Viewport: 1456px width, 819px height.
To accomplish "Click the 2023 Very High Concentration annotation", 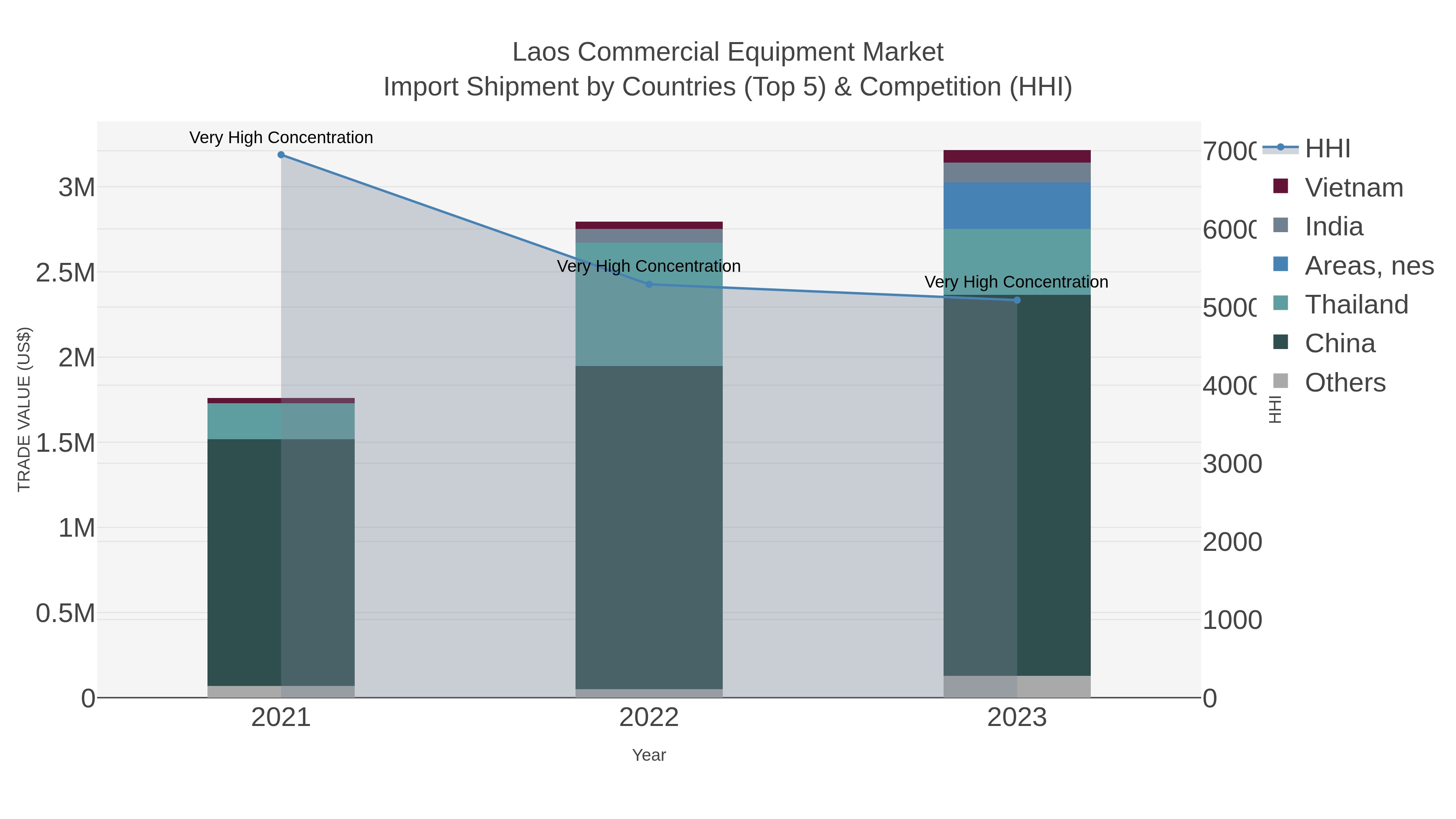I will 1016,281.
